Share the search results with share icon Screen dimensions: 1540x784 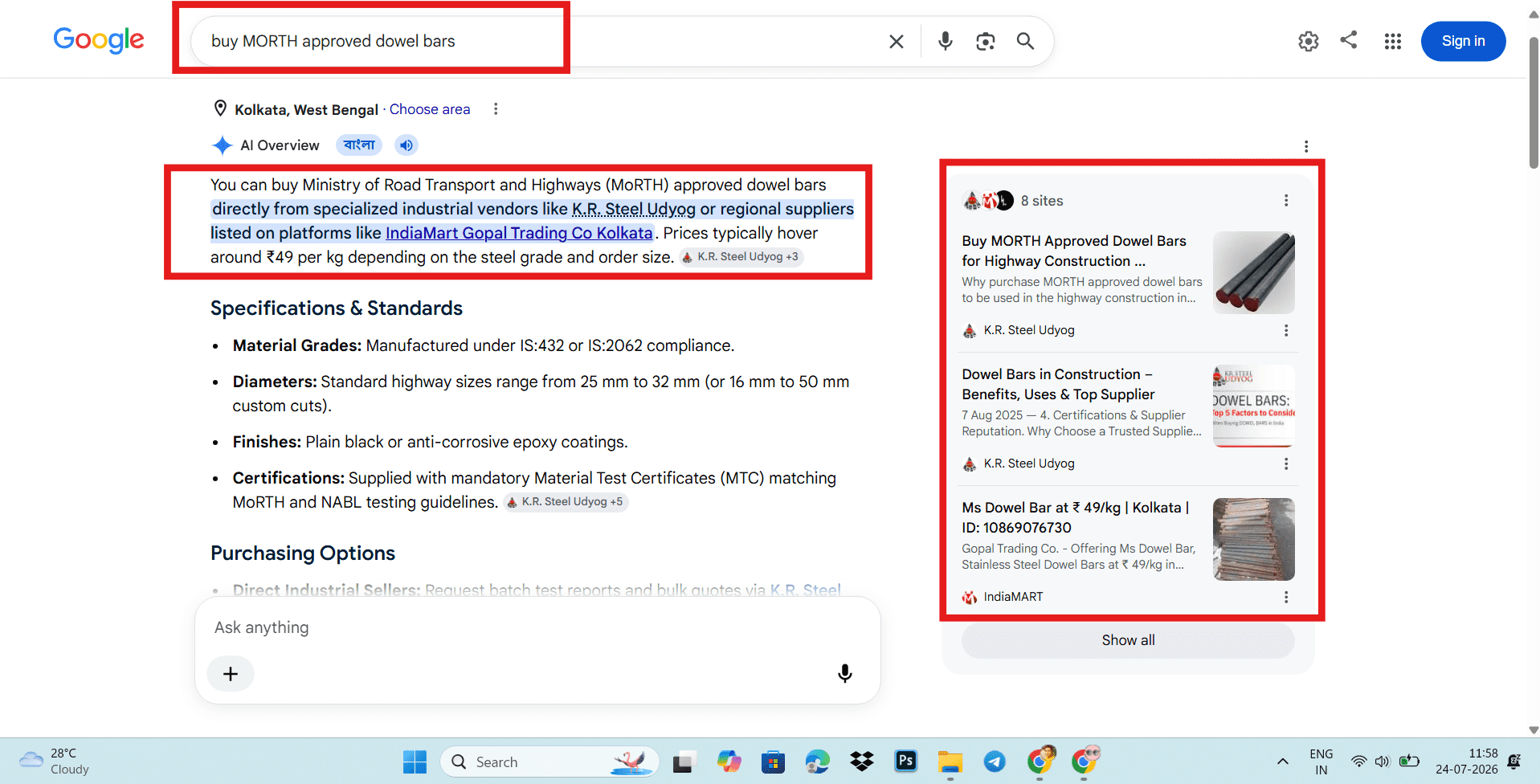1349,40
